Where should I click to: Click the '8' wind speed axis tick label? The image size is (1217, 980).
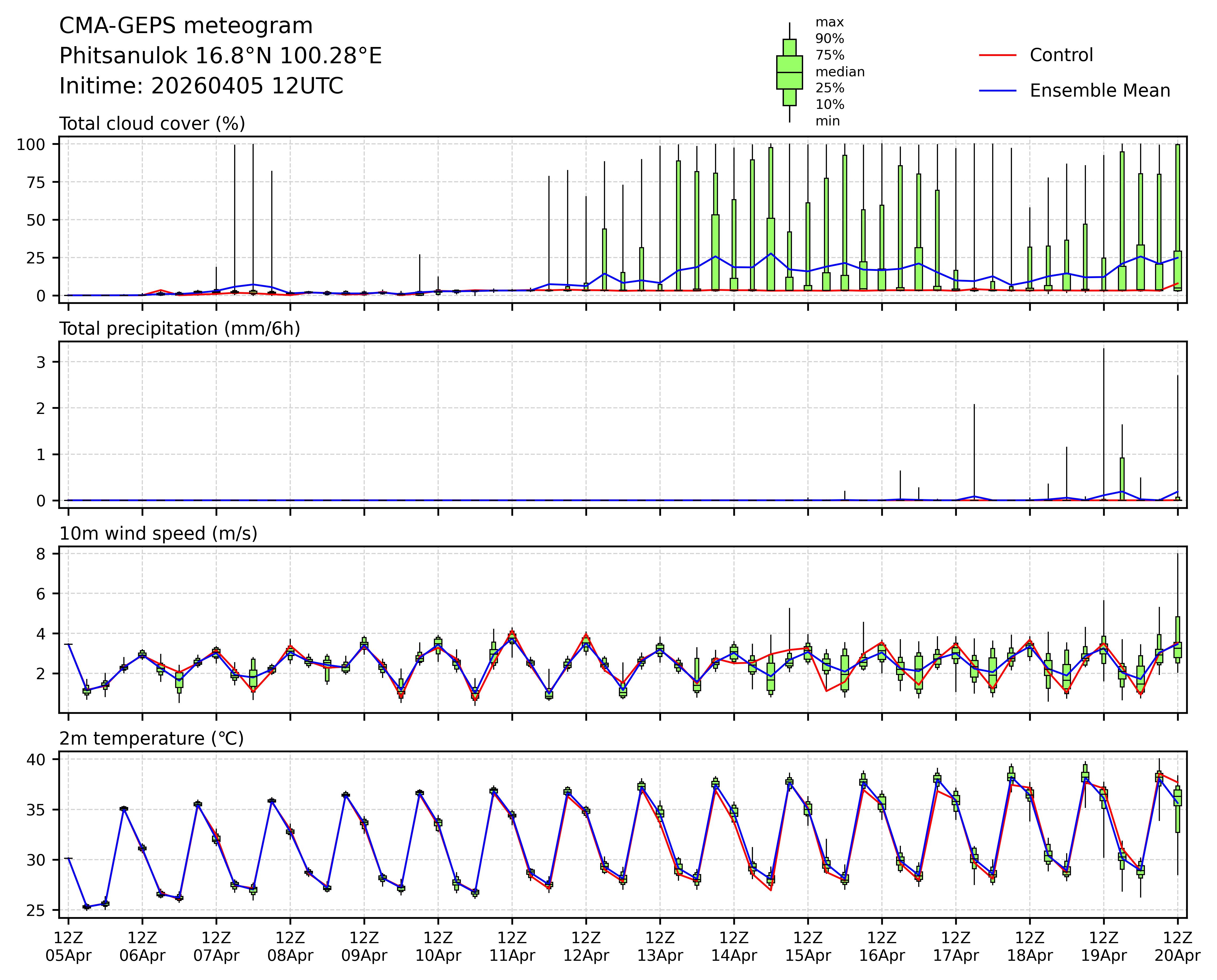(40, 554)
